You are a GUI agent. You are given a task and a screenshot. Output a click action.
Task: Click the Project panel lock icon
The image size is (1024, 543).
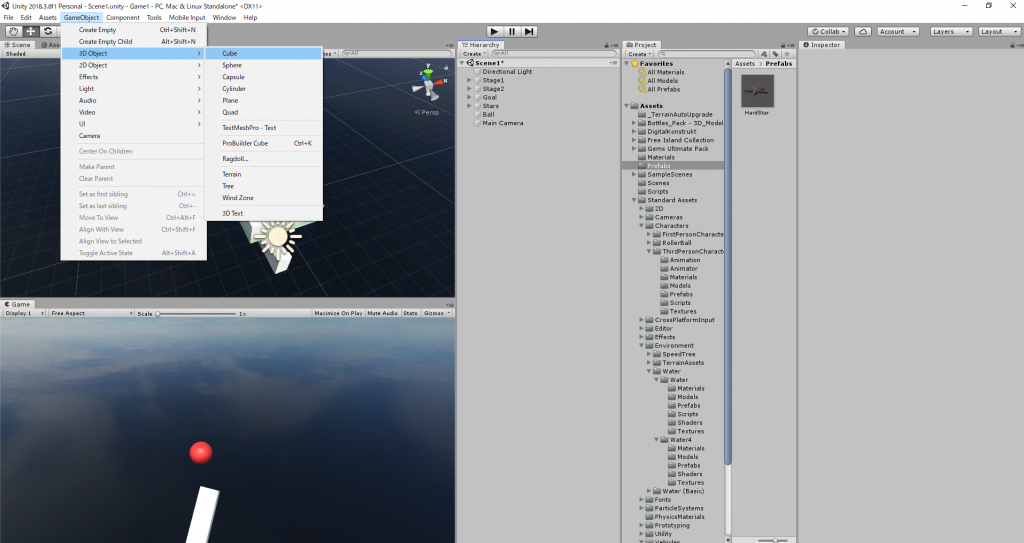(784, 45)
